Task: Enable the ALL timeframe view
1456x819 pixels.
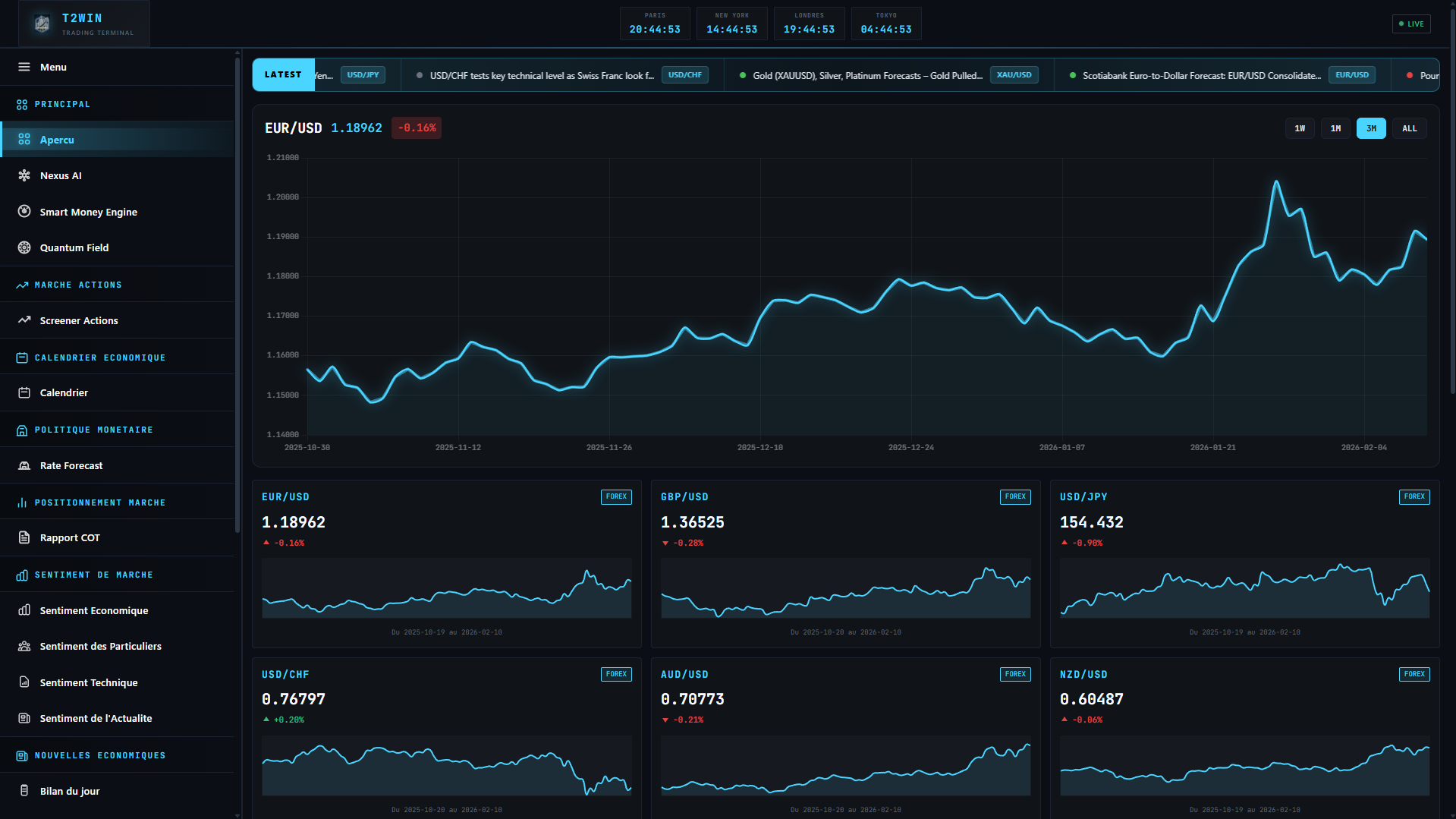Action: tap(1408, 128)
